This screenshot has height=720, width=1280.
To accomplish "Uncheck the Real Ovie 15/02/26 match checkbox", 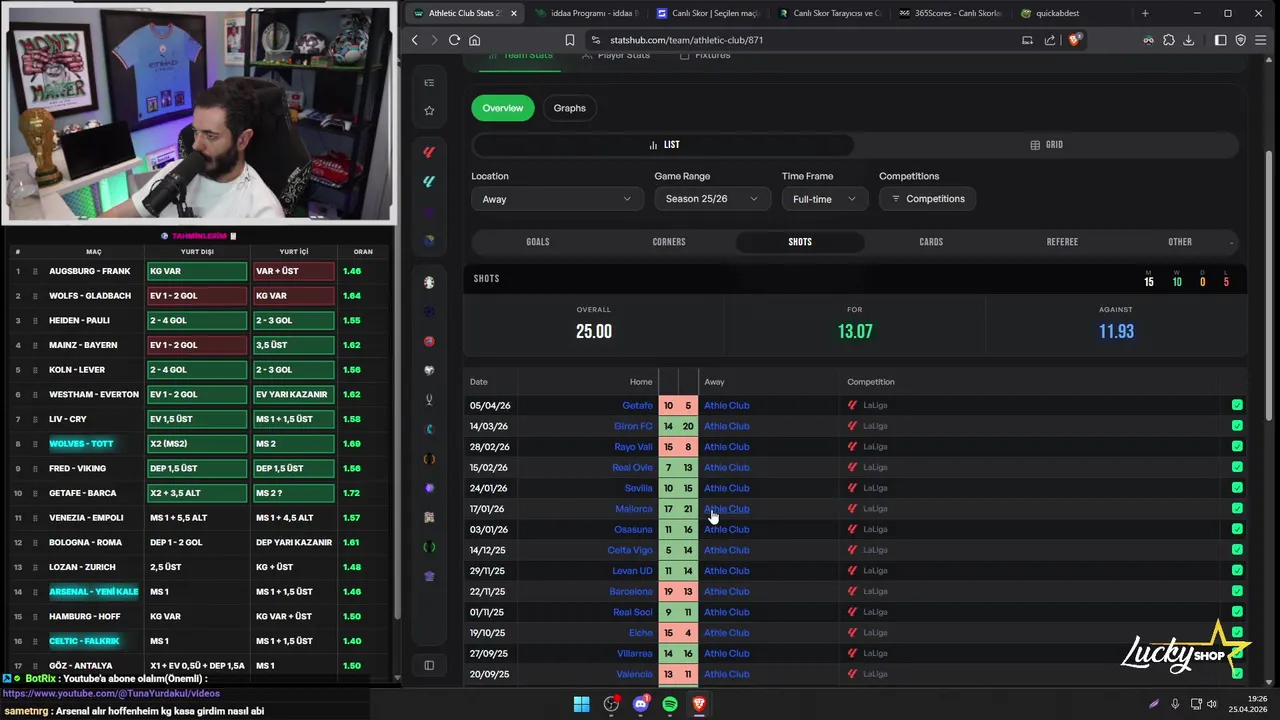I will 1237,467.
